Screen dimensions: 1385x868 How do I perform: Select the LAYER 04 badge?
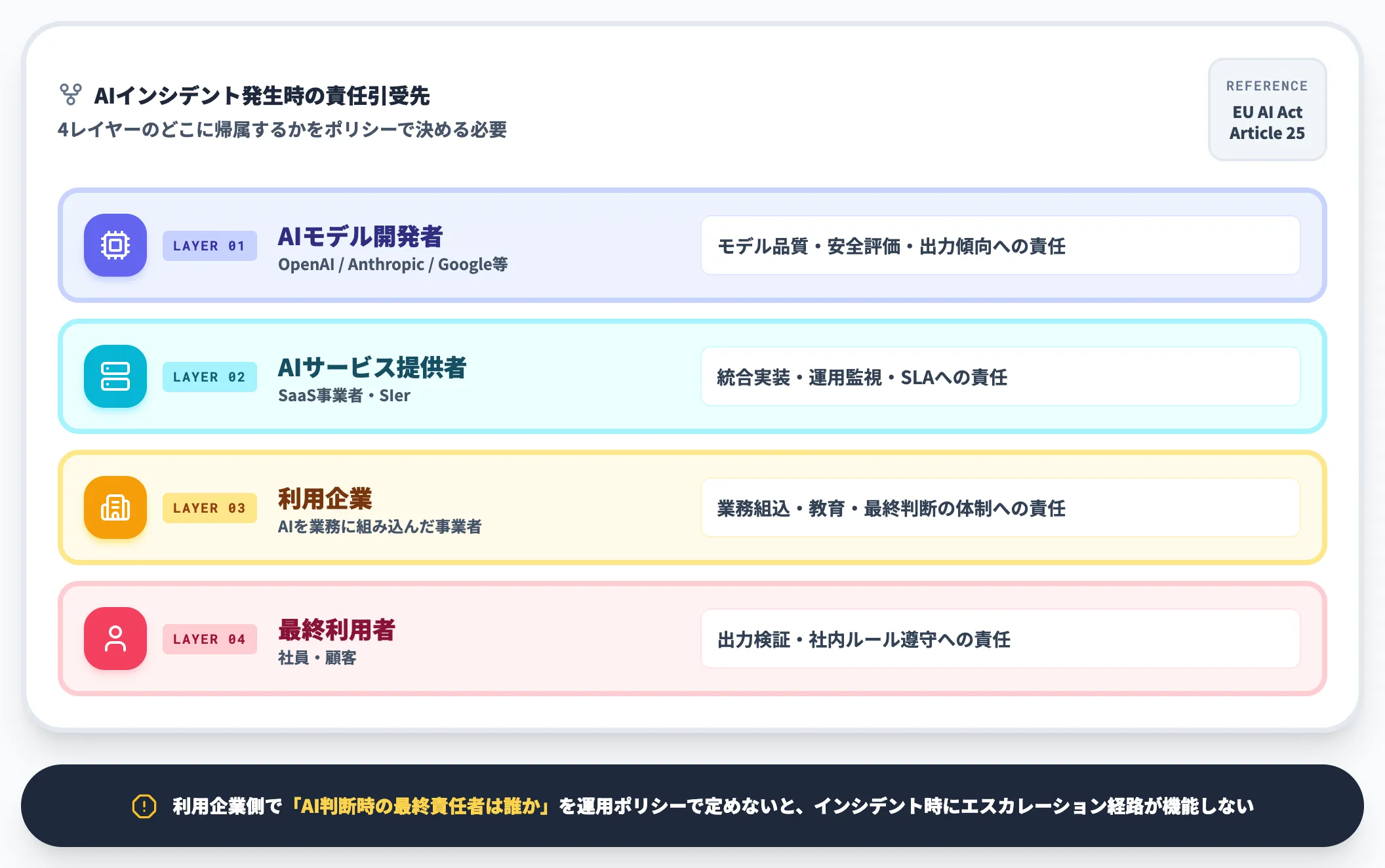click(210, 639)
